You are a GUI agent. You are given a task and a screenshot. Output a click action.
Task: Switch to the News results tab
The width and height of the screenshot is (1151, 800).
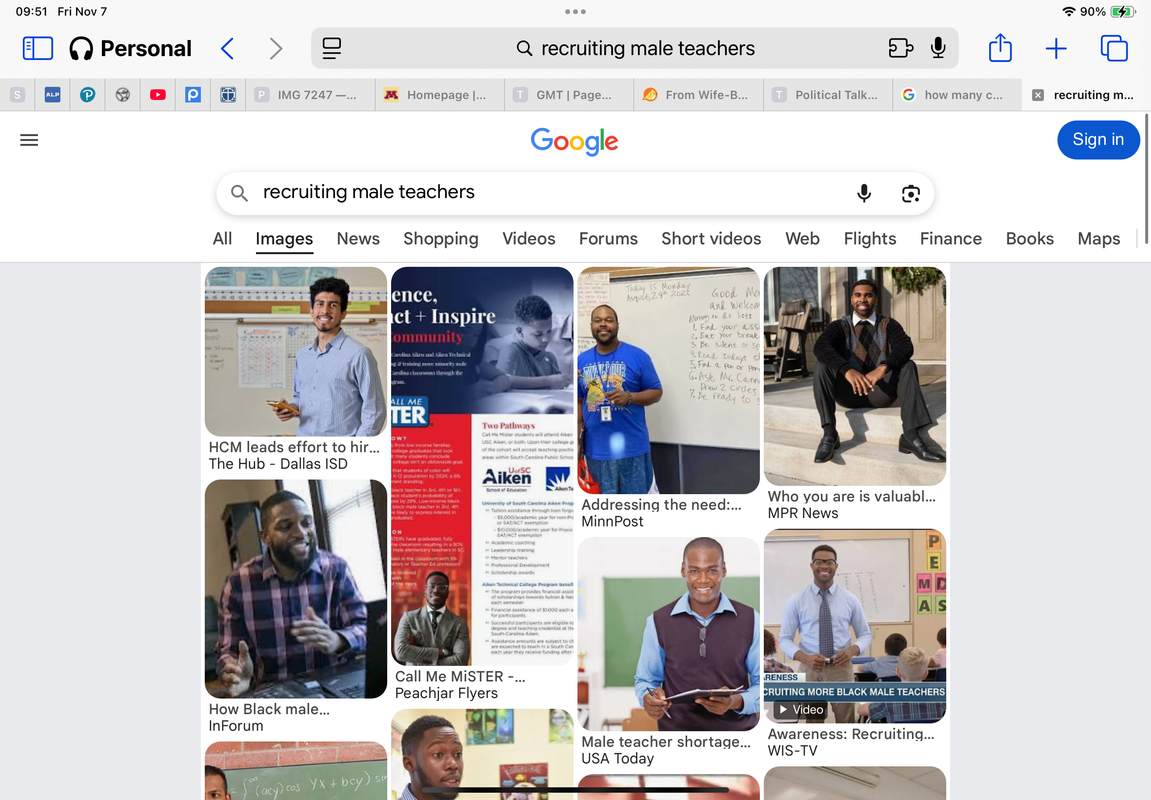(358, 239)
